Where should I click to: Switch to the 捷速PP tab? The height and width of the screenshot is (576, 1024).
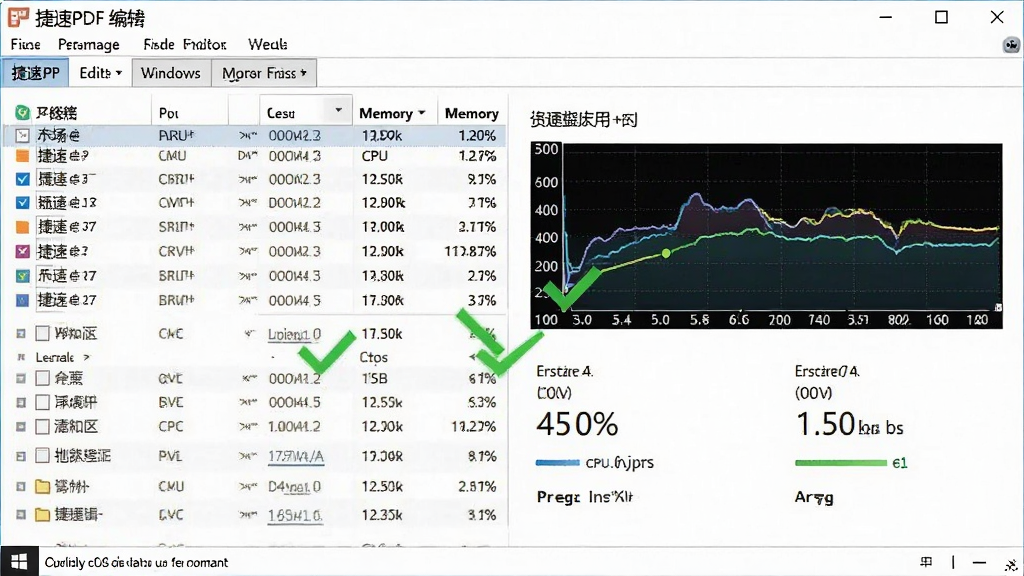click(x=35, y=73)
